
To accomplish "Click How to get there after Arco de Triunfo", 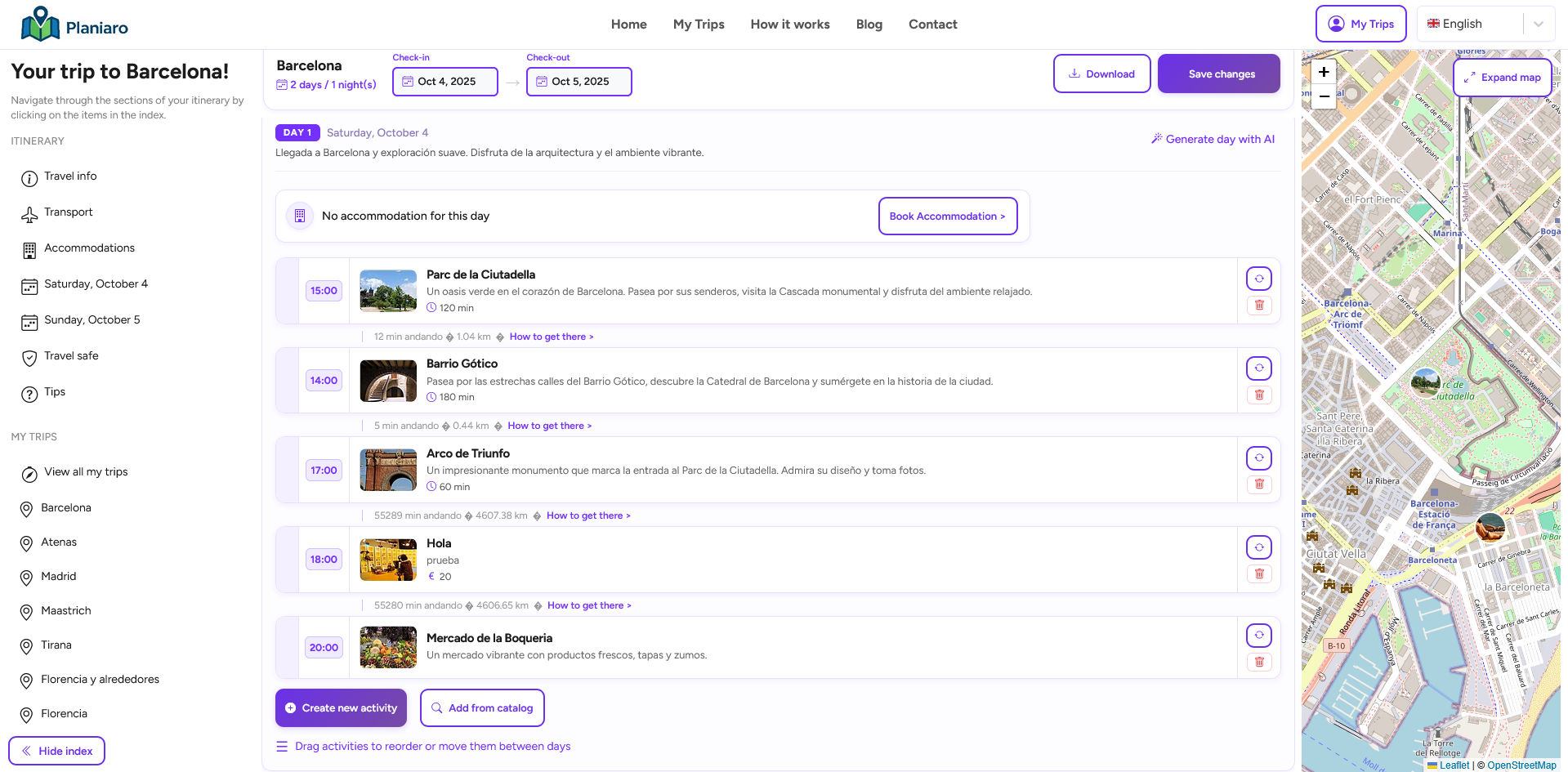I will (588, 515).
